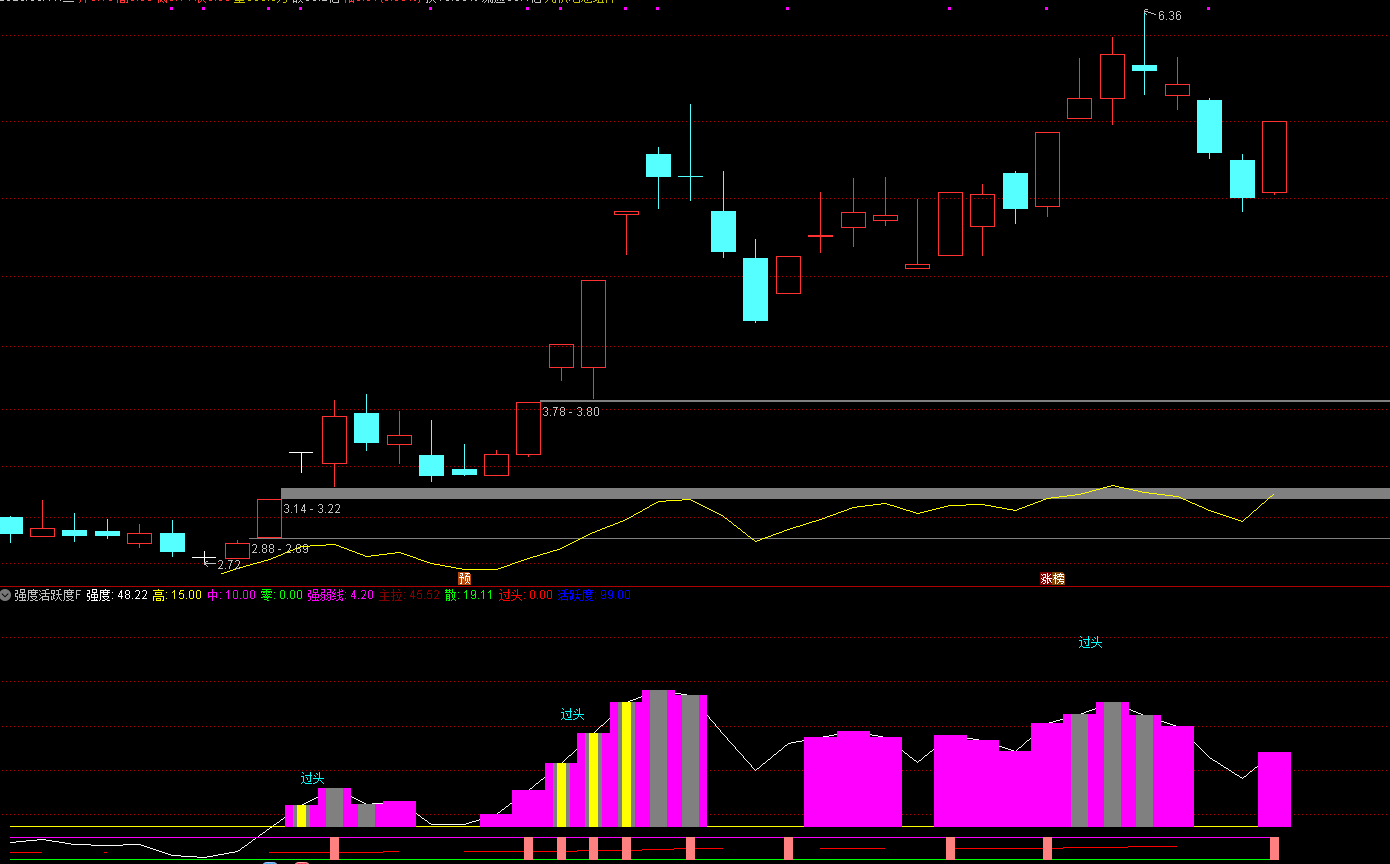Click the orange 预 marker icon
1390x864 pixels.
[464, 578]
